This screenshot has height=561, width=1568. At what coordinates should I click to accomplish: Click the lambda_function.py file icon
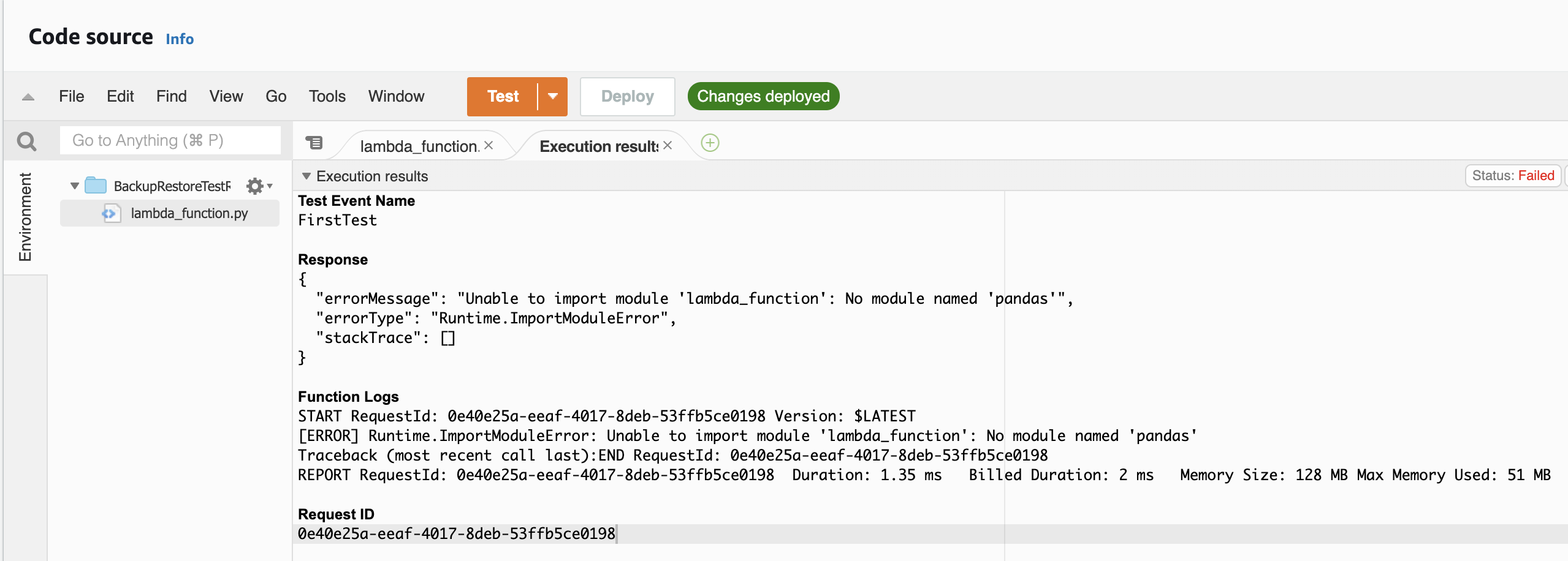point(110,213)
